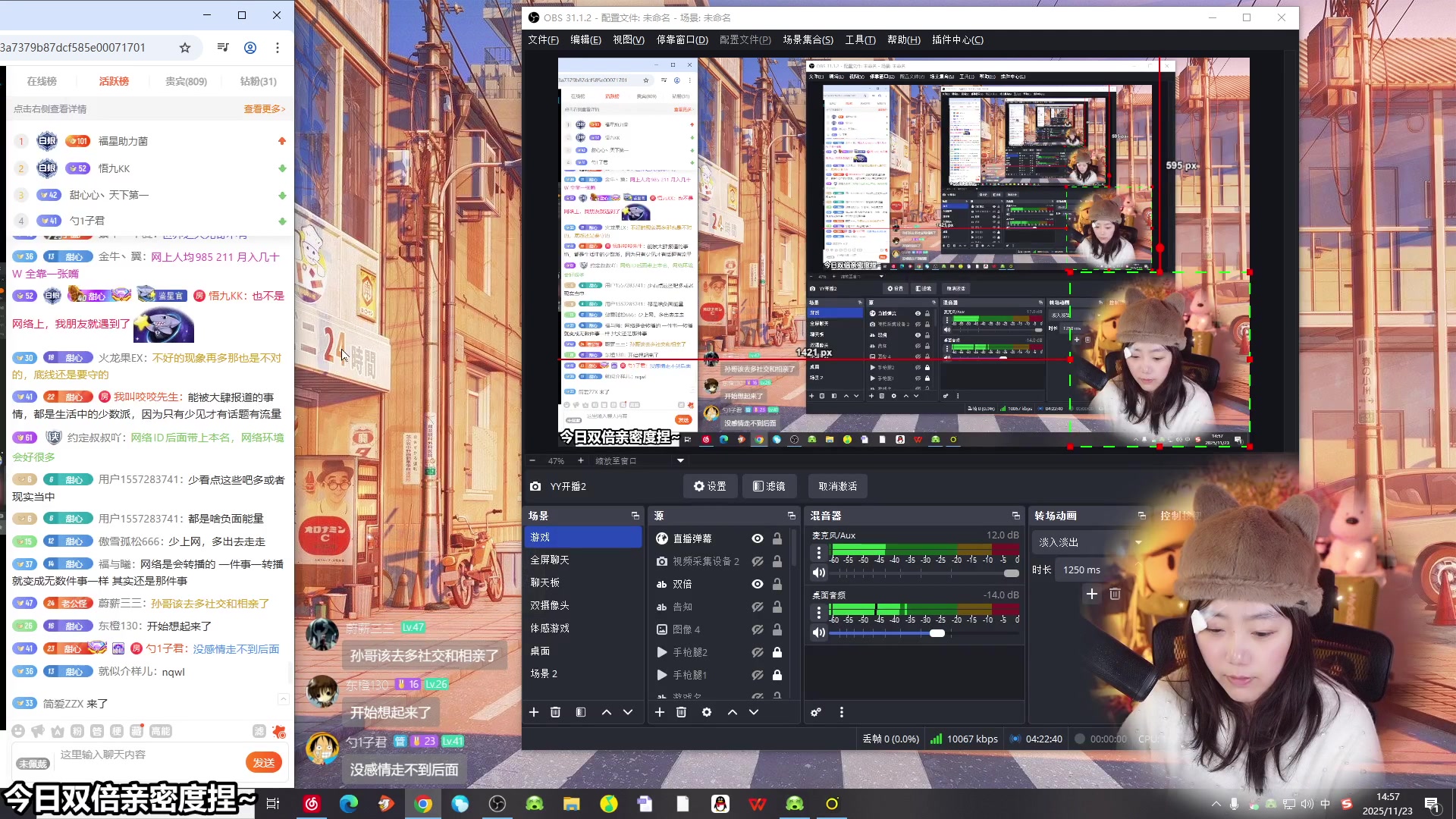Pop out the 混音器 dock panel

coord(1015,516)
